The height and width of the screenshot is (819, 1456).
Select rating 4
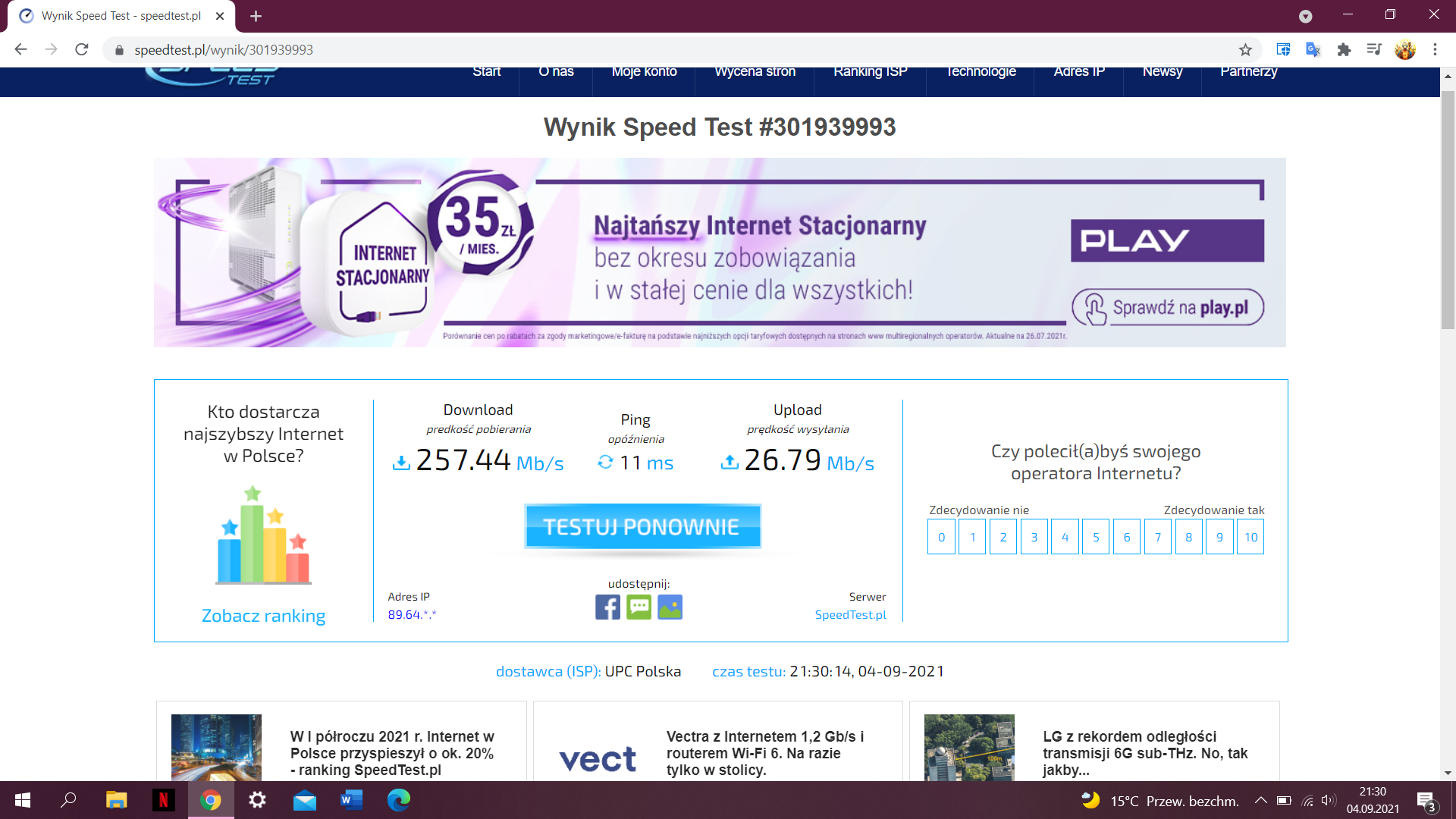point(1065,537)
